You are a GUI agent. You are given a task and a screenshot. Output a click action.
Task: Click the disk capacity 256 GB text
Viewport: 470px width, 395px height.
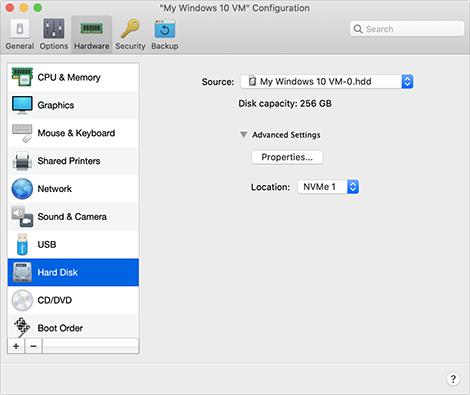(x=285, y=104)
